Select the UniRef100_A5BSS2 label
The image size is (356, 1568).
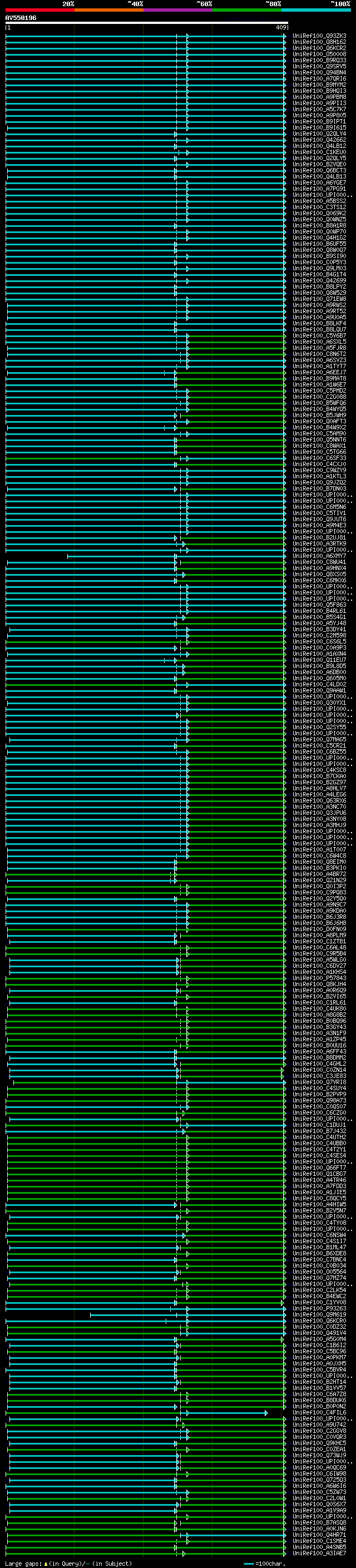click(x=319, y=201)
